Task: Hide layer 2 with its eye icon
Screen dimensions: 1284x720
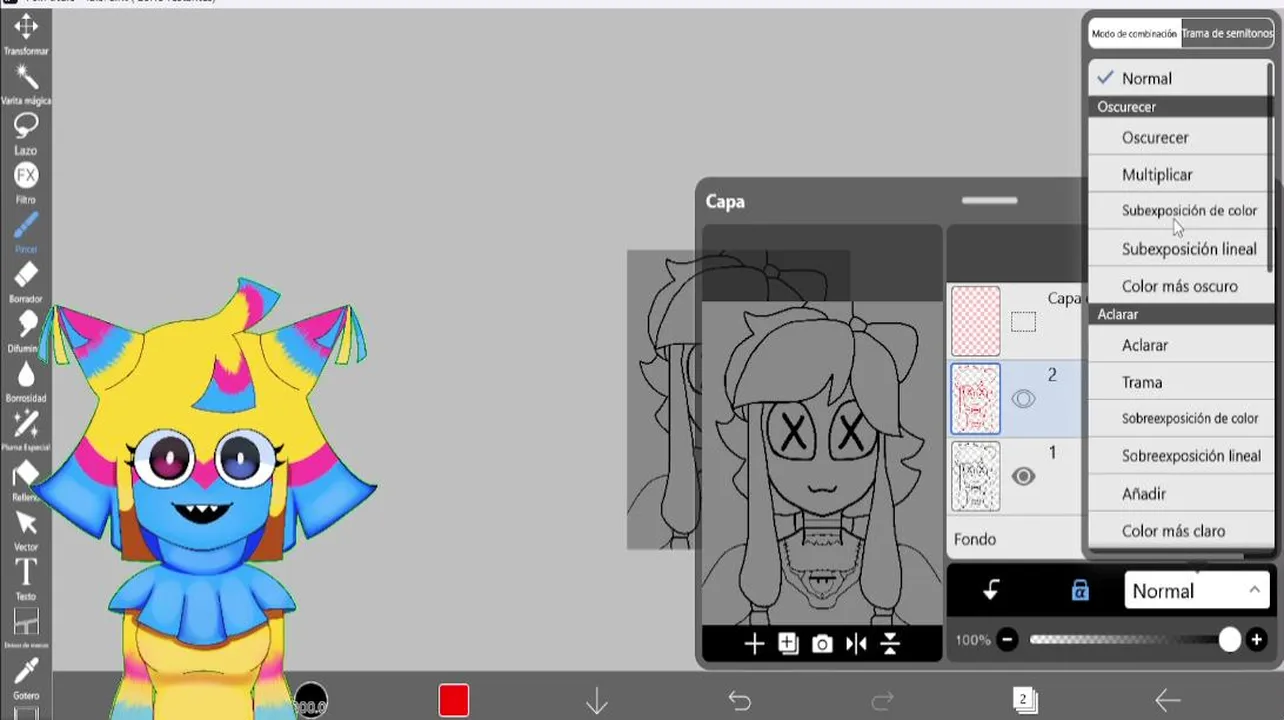Action: (x=1023, y=399)
